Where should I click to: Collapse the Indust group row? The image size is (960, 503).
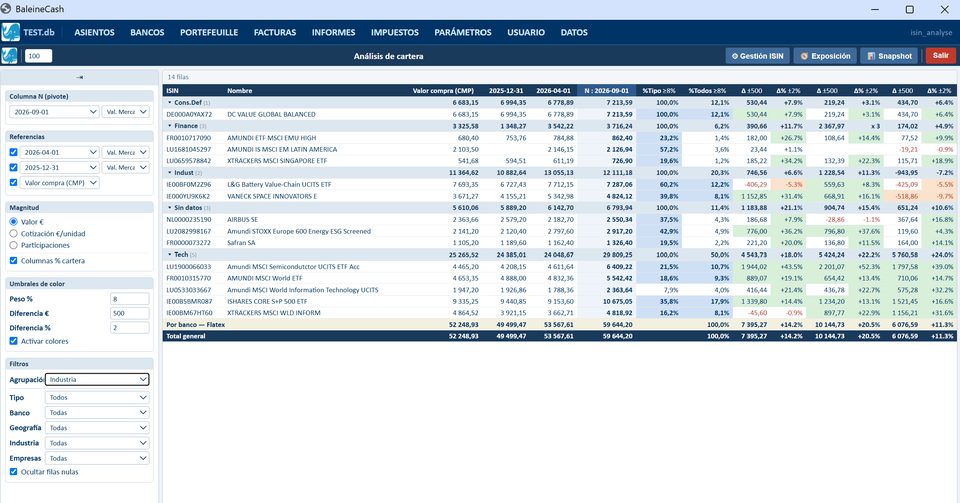tap(169, 173)
